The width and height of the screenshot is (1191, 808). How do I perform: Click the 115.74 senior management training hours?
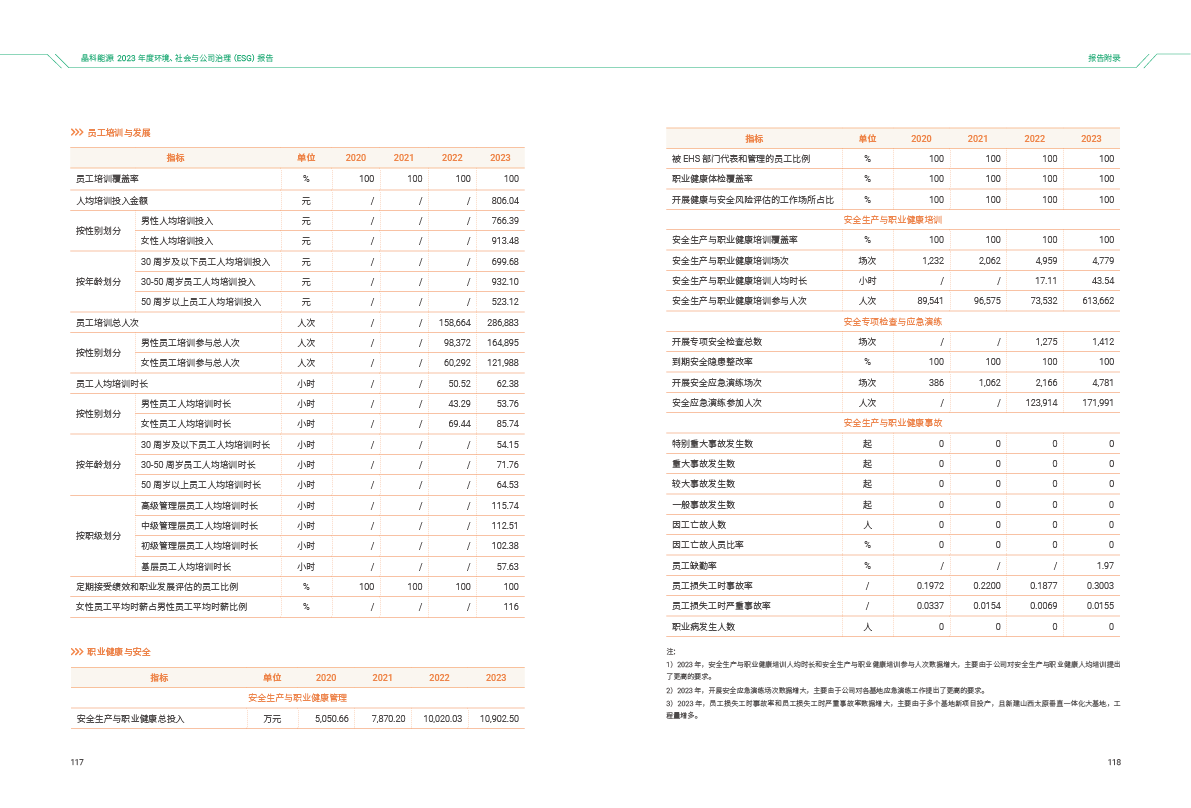pyautogui.click(x=505, y=506)
